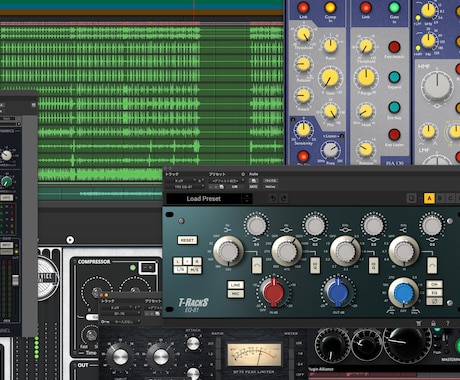This screenshot has height=380, width=460.
Task: Step through presets with the Load Preset arrows
Action: click(x=247, y=199)
